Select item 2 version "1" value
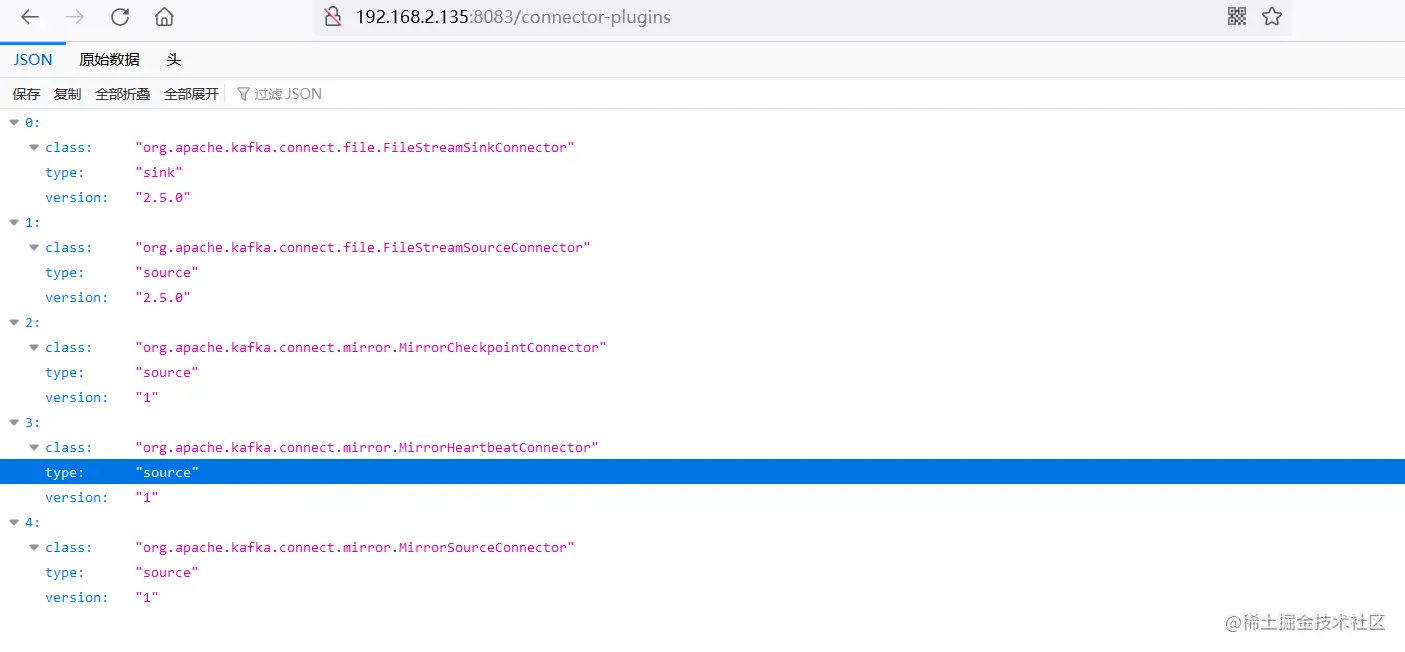The height and width of the screenshot is (652, 1405). coord(147,397)
